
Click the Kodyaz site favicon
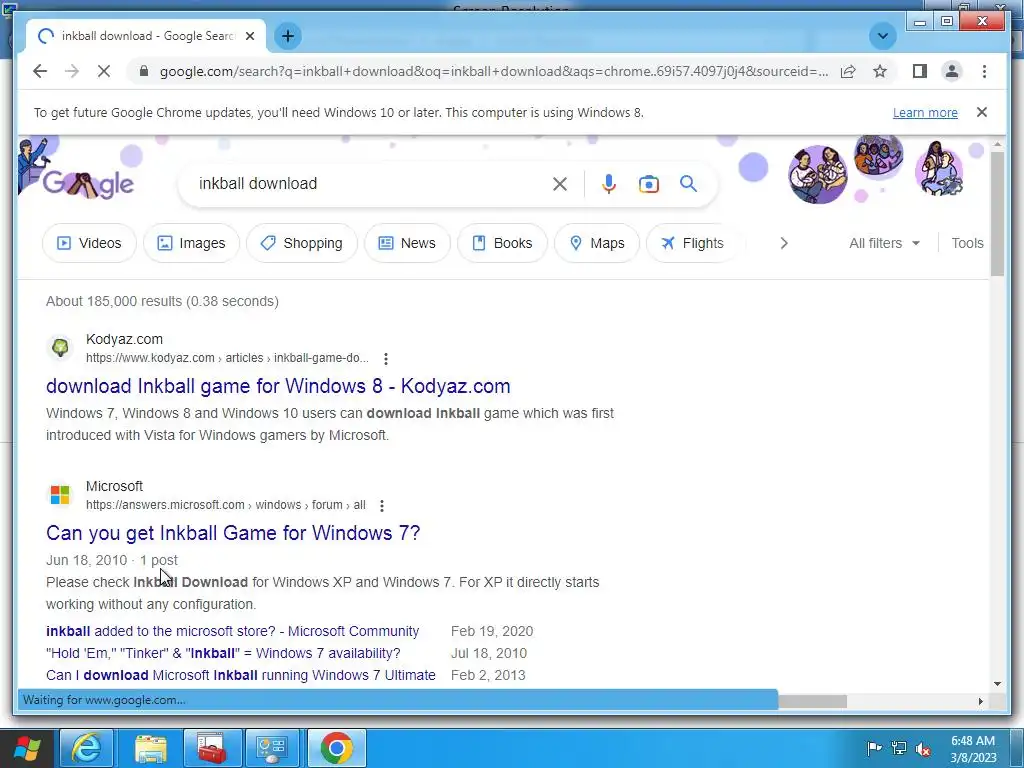point(60,347)
